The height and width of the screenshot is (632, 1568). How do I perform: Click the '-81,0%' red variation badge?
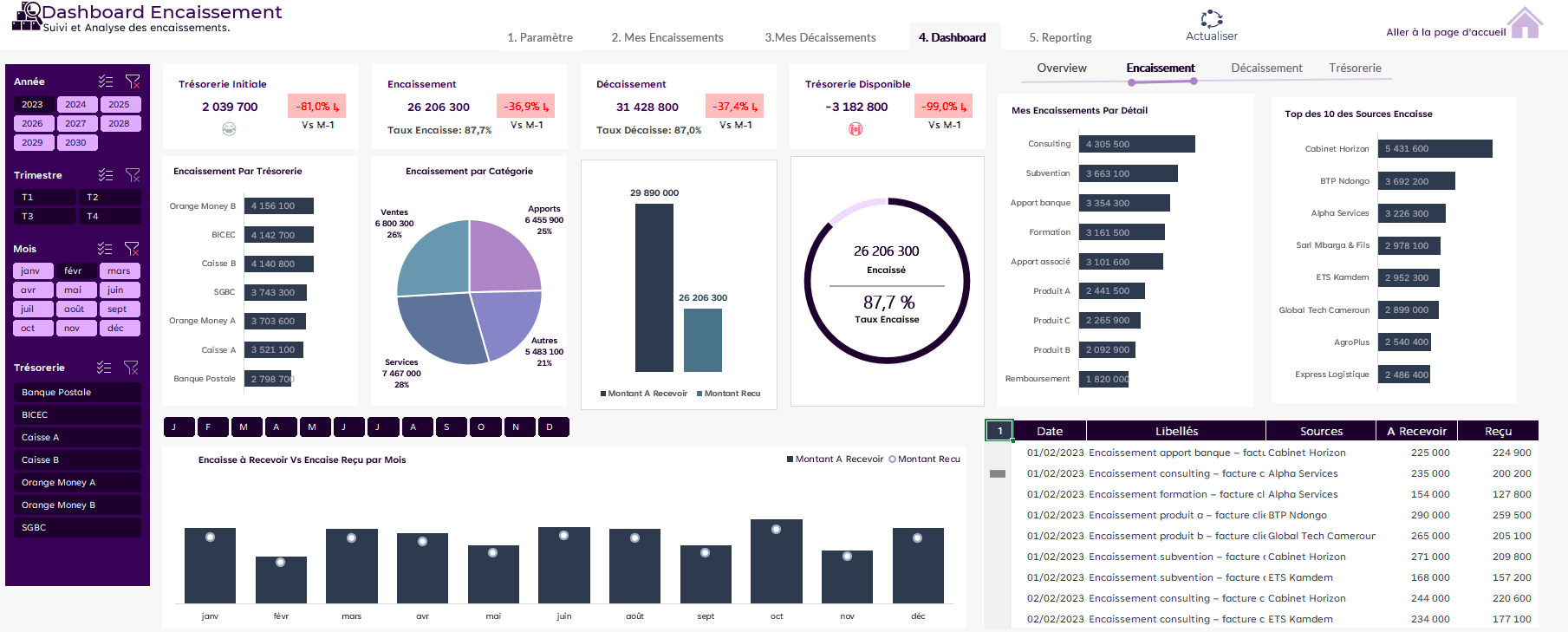(x=316, y=107)
